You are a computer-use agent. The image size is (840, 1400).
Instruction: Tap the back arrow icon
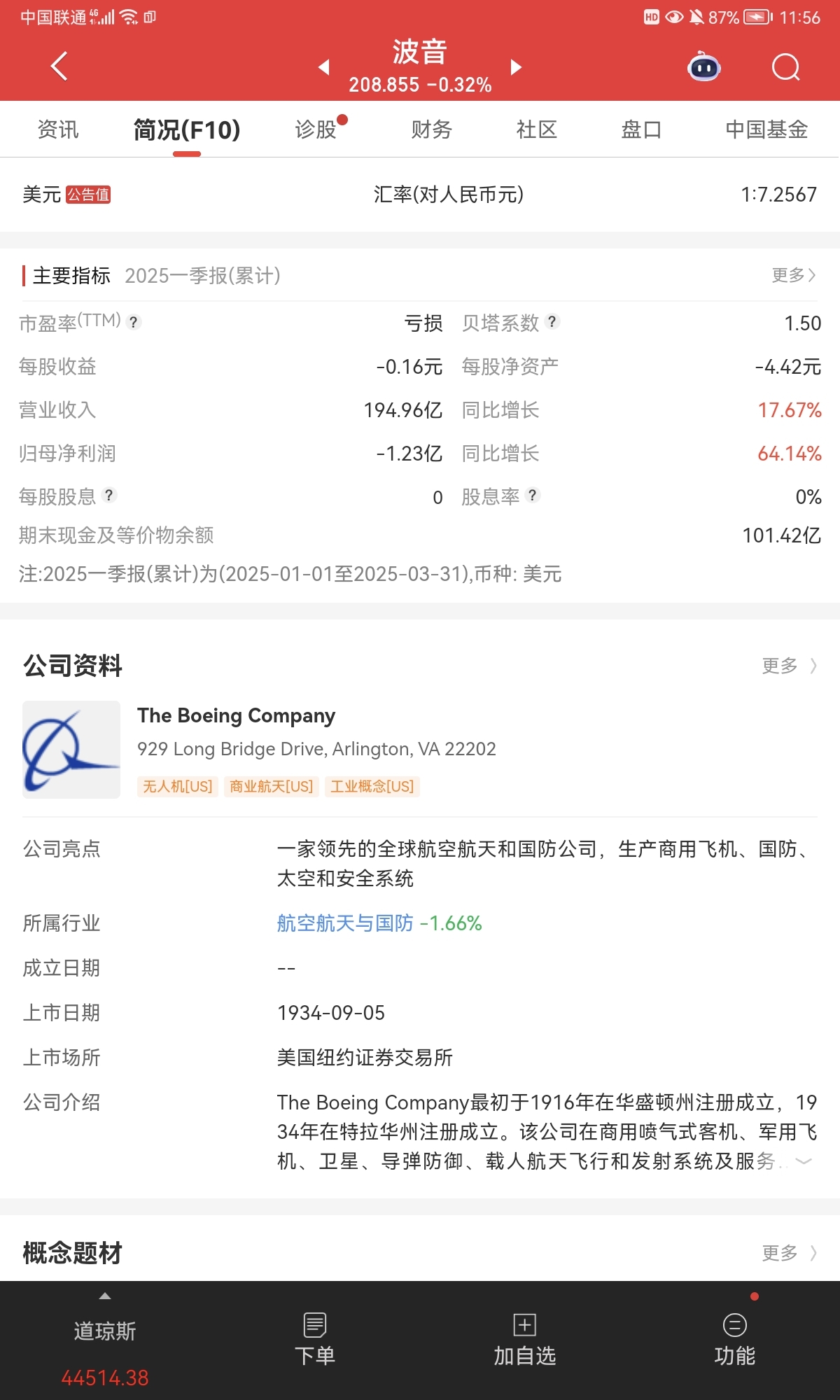click(59, 66)
